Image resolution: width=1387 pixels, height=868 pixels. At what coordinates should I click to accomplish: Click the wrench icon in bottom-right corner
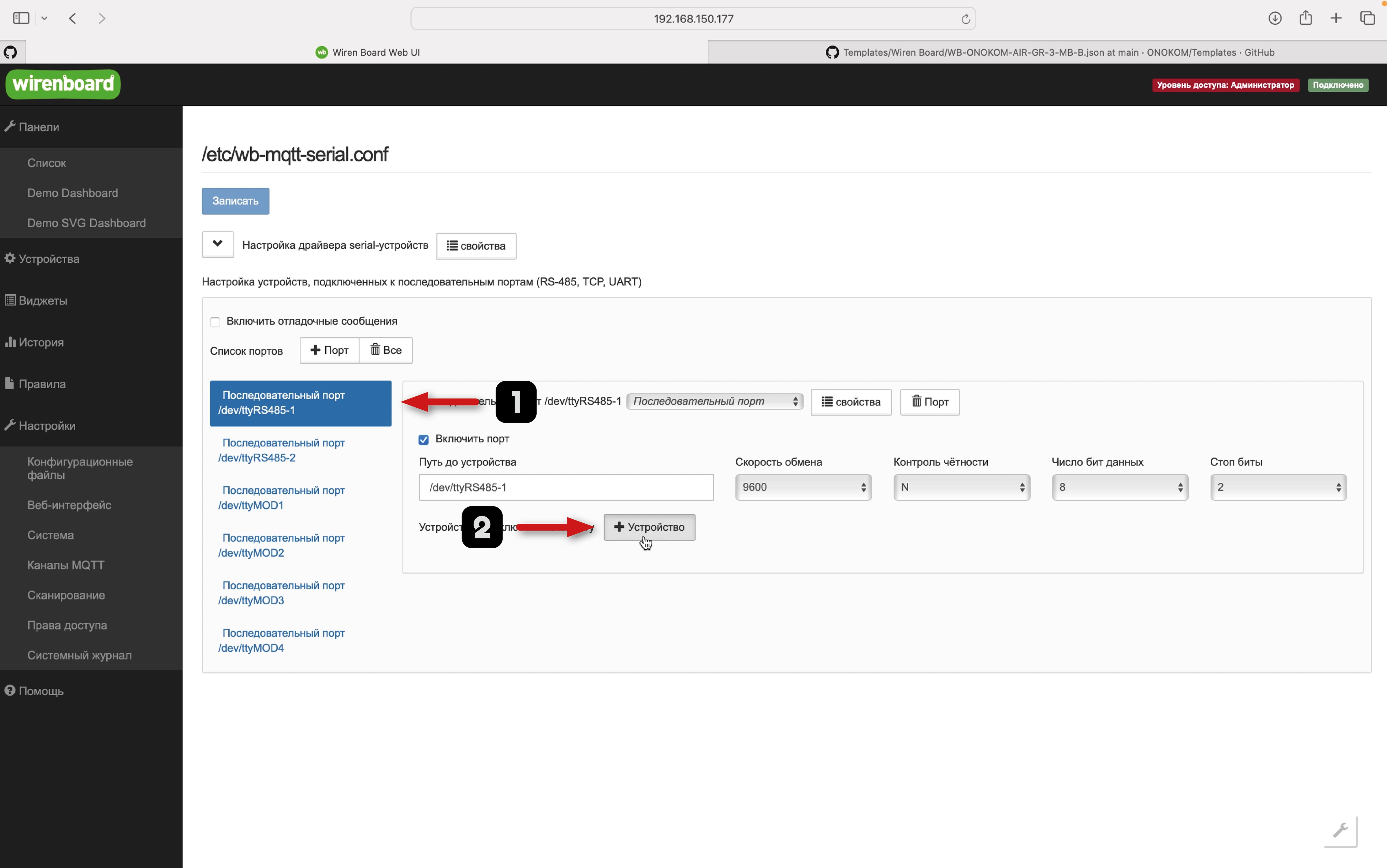pyautogui.click(x=1341, y=830)
